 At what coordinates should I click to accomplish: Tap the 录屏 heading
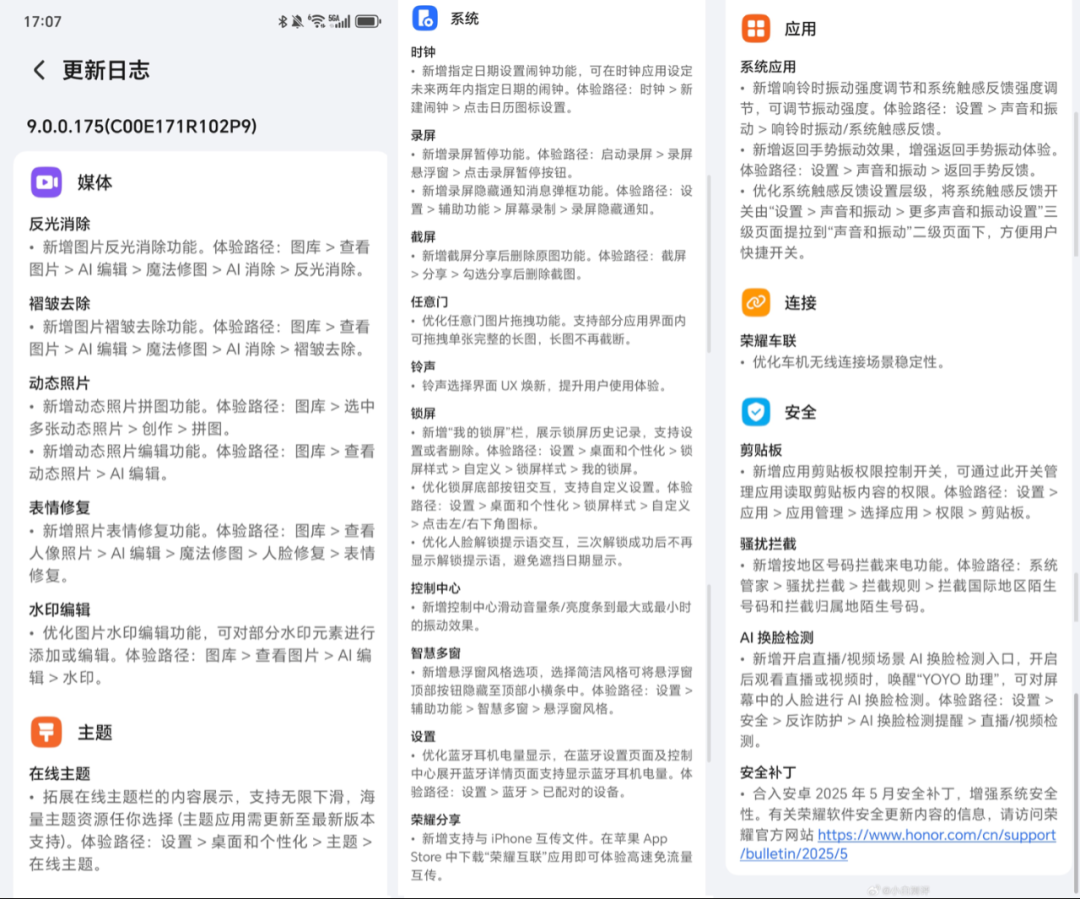tap(423, 135)
